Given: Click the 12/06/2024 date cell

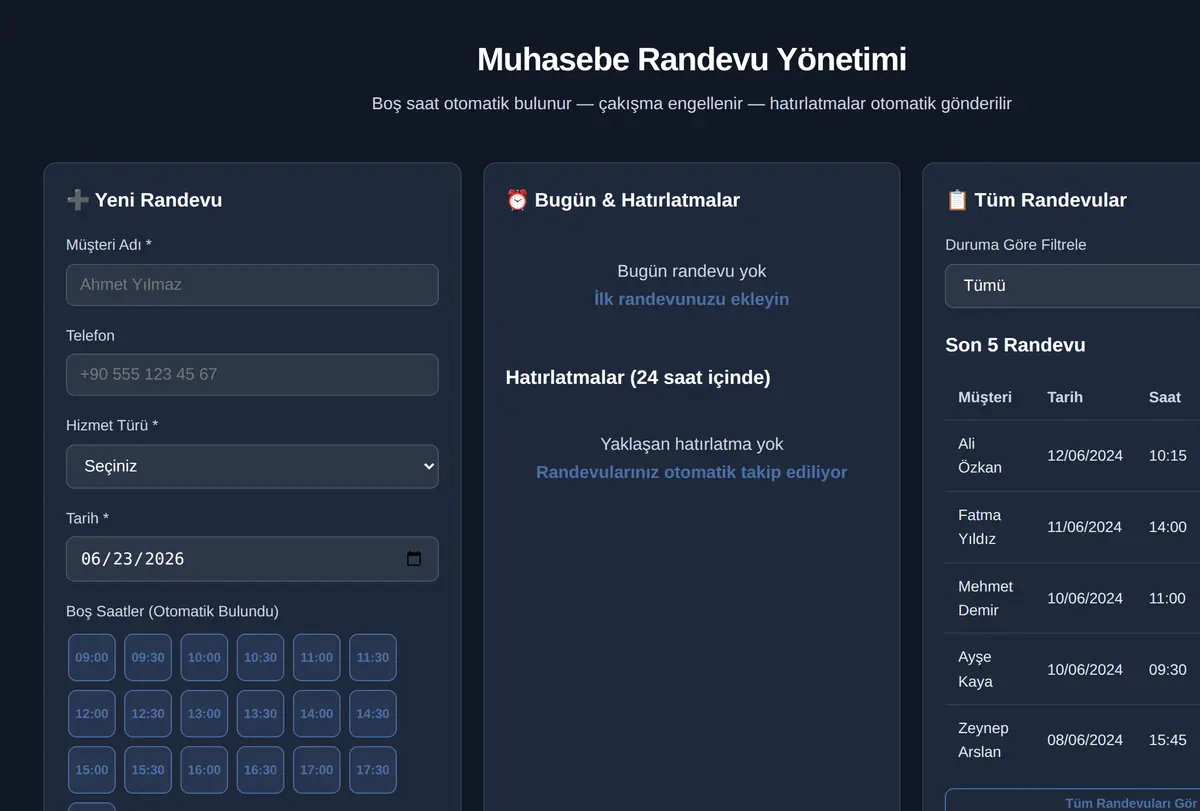Looking at the screenshot, I should [1085, 455].
